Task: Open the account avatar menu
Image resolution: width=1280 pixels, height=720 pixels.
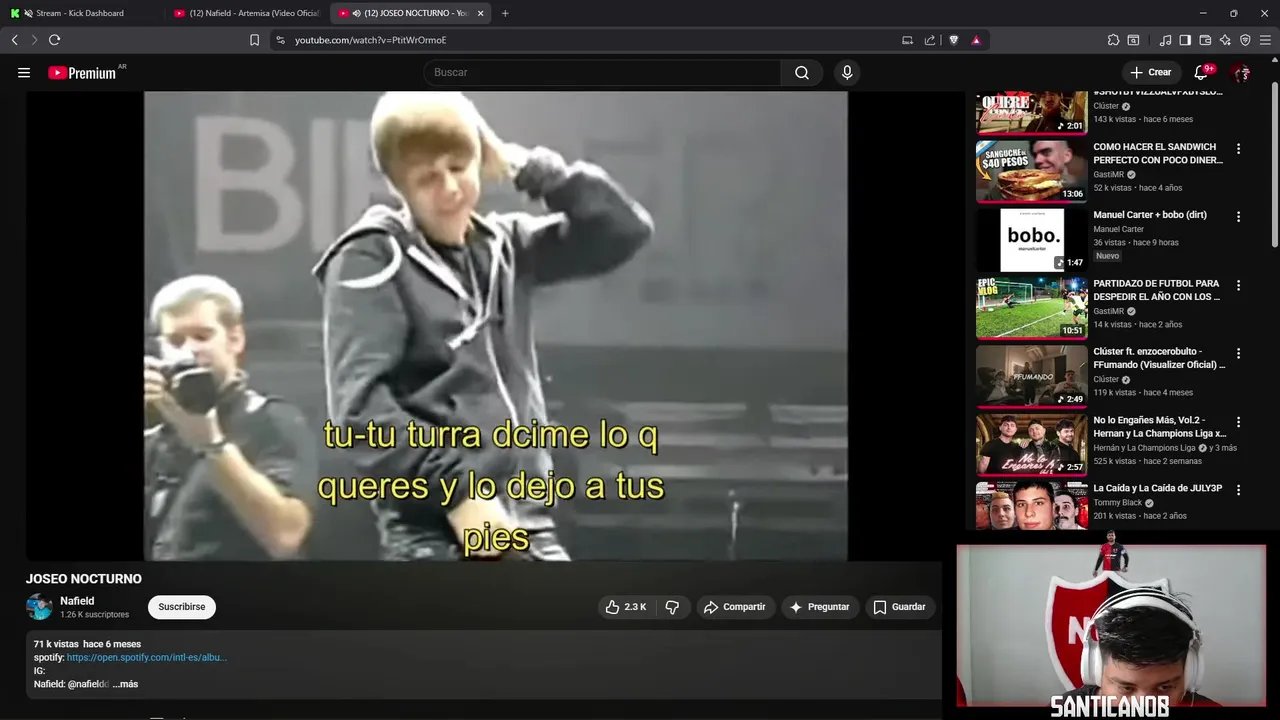Action: click(x=1241, y=72)
